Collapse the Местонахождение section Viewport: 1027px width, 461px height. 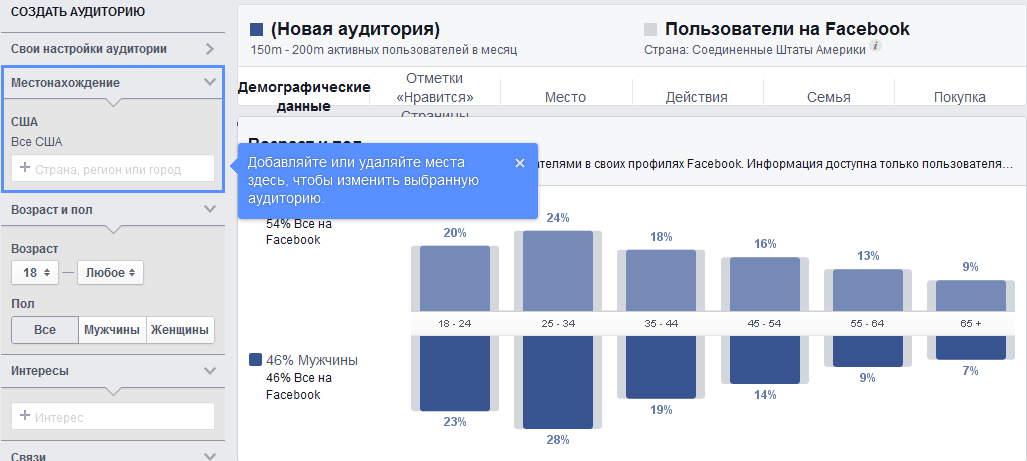tap(209, 82)
